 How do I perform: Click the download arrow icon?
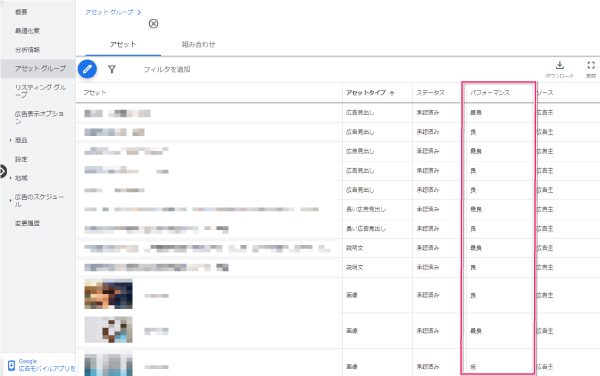[559, 65]
